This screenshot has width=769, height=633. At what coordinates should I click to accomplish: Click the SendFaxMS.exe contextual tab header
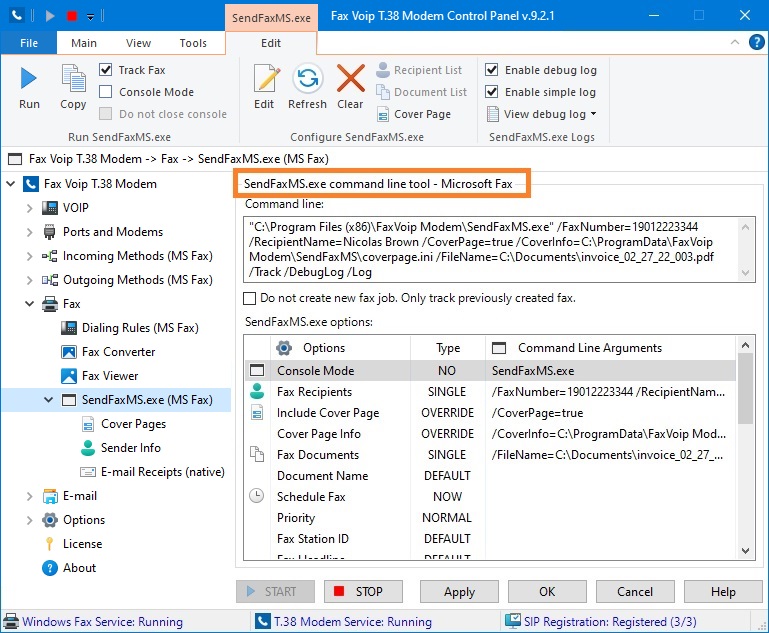[x=271, y=18]
